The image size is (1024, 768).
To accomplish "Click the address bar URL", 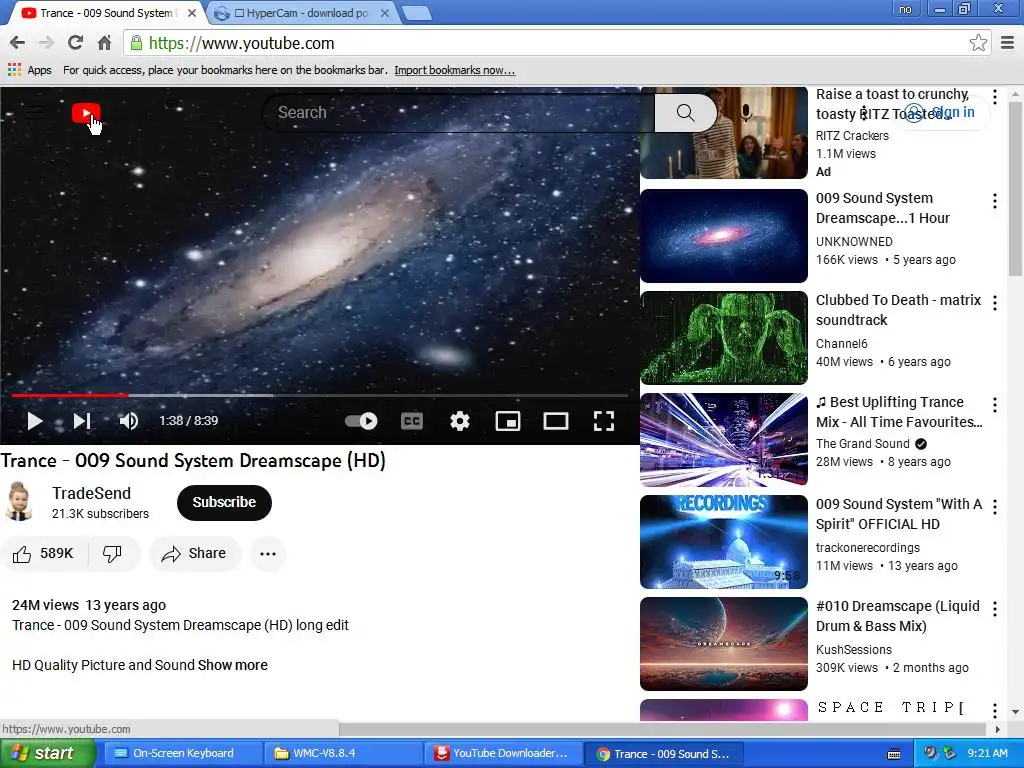I will coord(242,43).
